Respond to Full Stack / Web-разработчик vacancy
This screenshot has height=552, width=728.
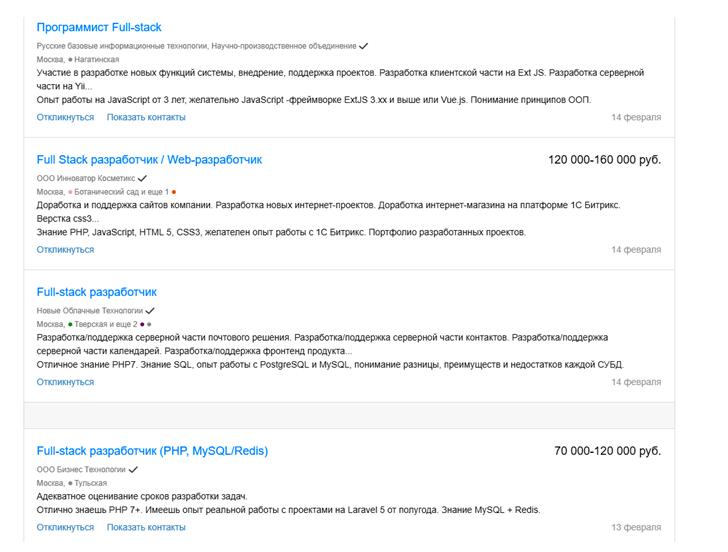65,249
